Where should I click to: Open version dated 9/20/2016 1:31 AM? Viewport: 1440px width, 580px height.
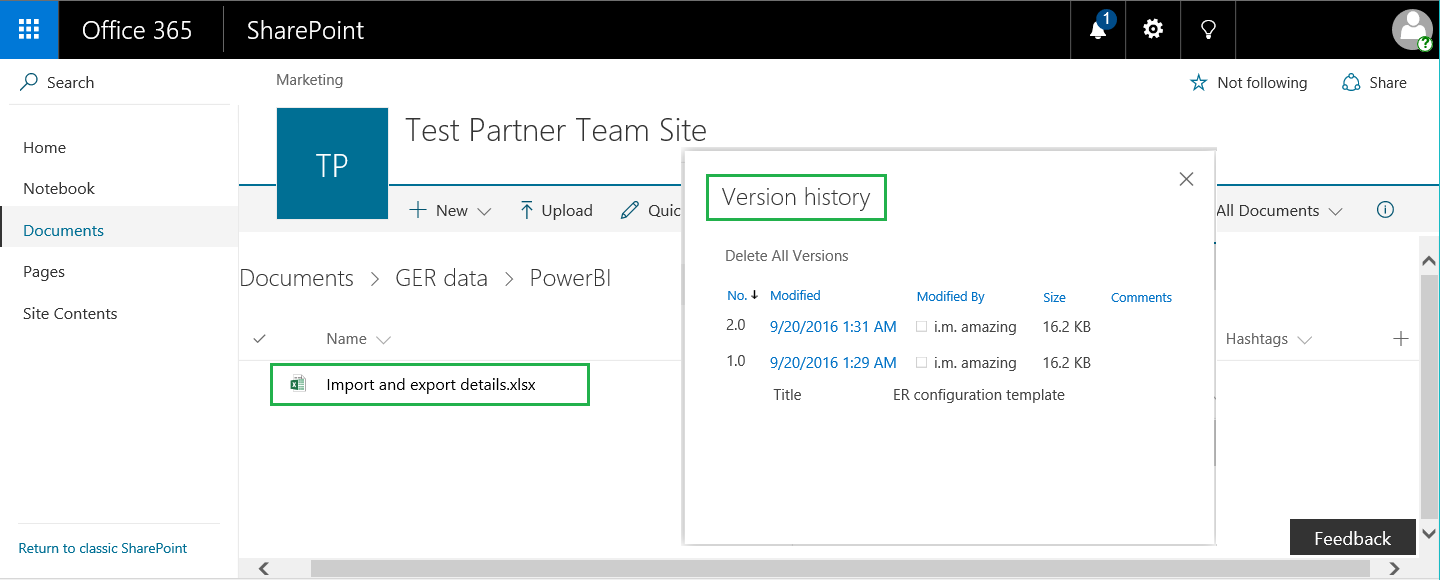[x=833, y=326]
